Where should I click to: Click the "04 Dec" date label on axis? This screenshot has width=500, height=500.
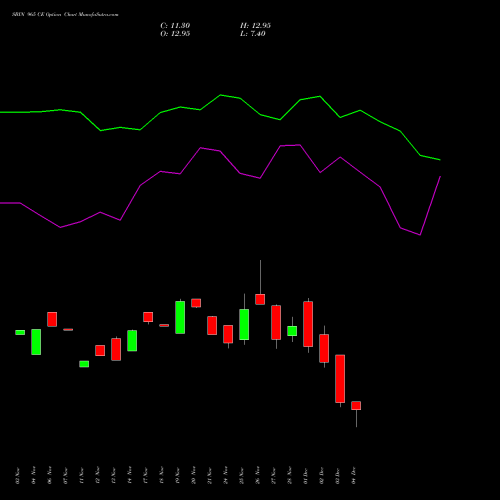[x=354, y=475]
